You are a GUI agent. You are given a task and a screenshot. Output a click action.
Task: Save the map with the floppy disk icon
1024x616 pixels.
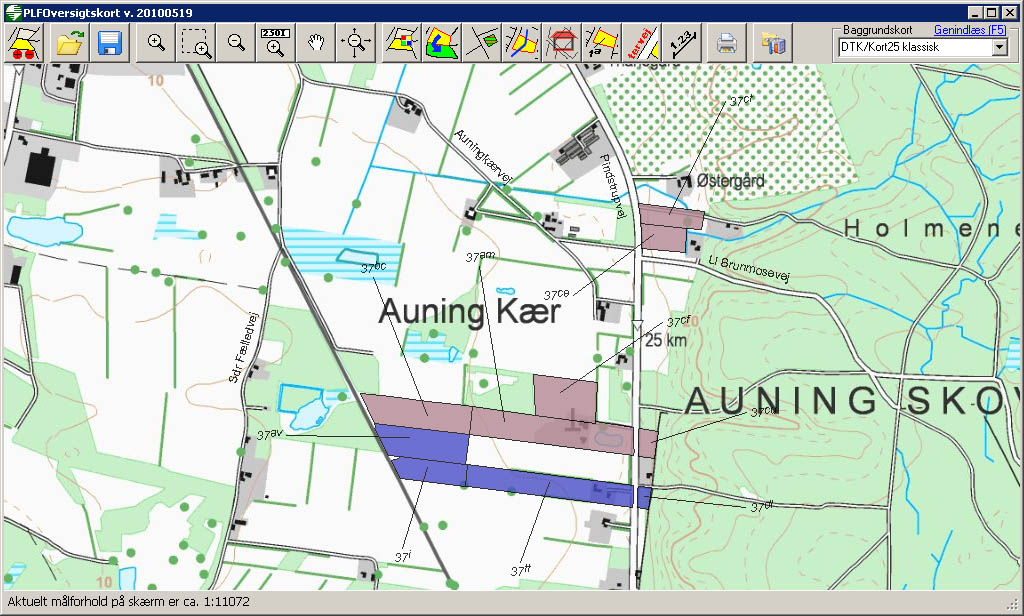[109, 43]
